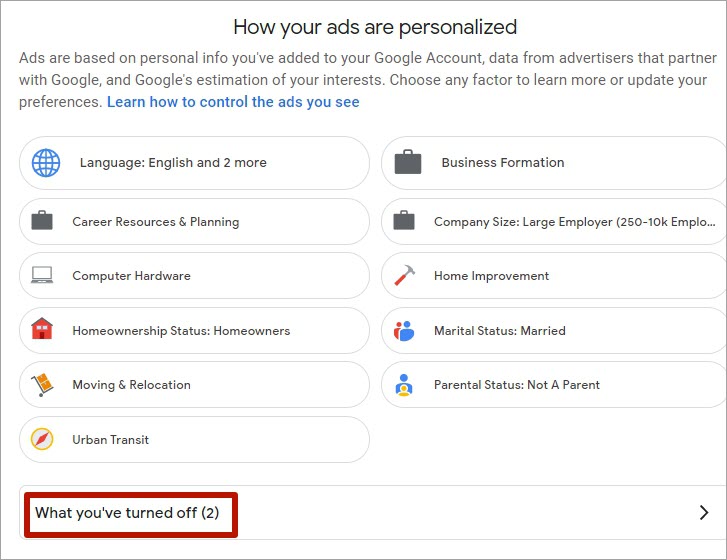
Task: Click the Marital Status people icon
Action: [404, 331]
